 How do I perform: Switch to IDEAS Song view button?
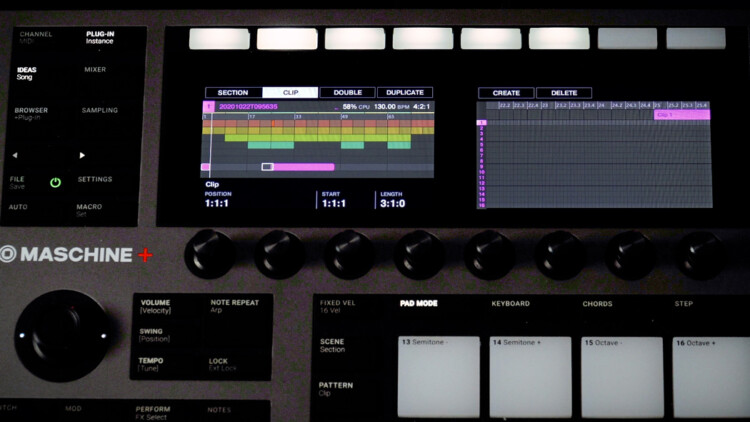(26, 73)
